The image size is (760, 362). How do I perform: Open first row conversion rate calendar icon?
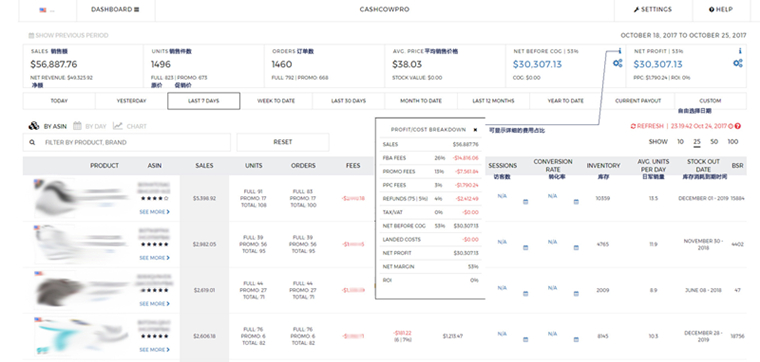(x=576, y=202)
